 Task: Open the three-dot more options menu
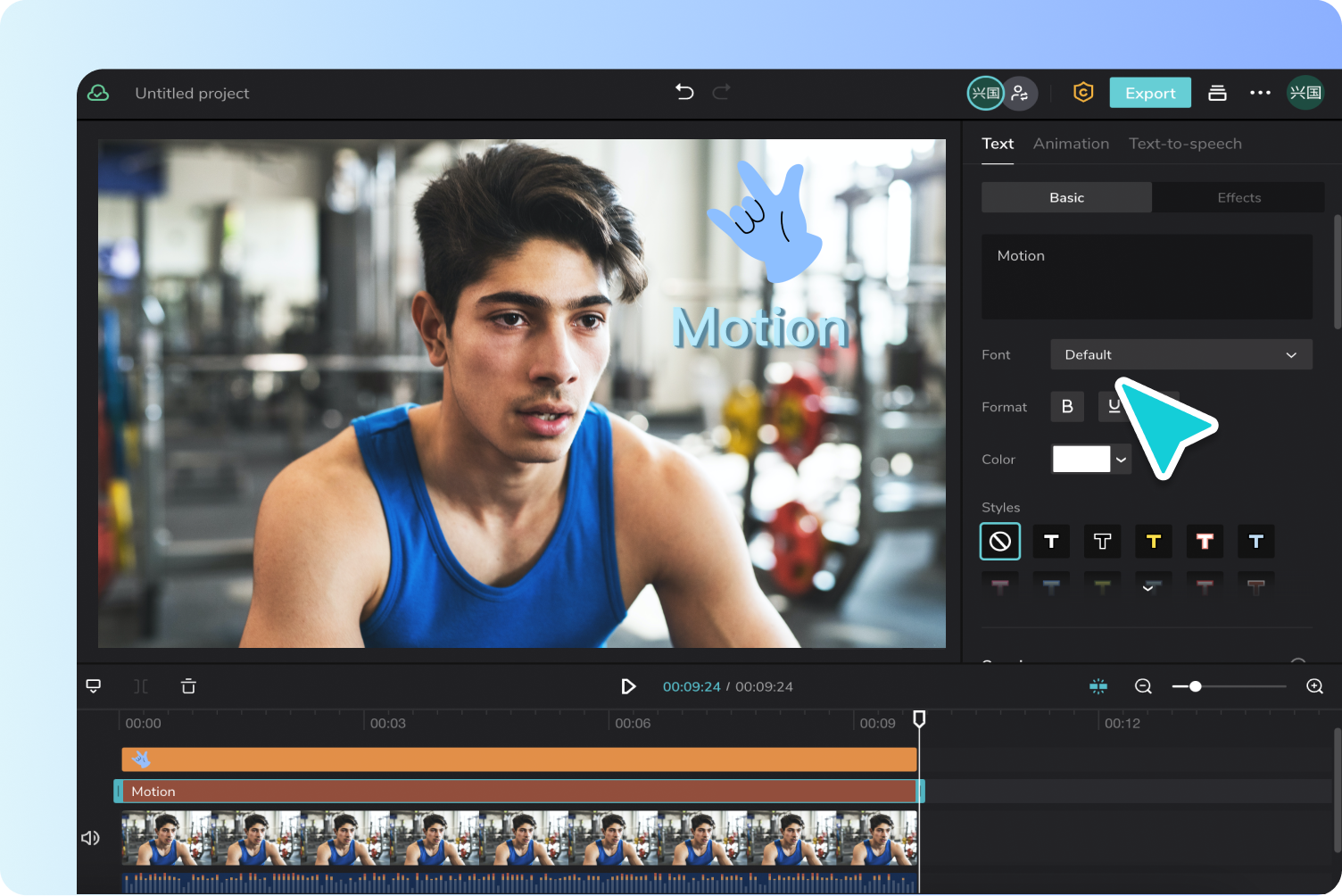pos(1260,93)
